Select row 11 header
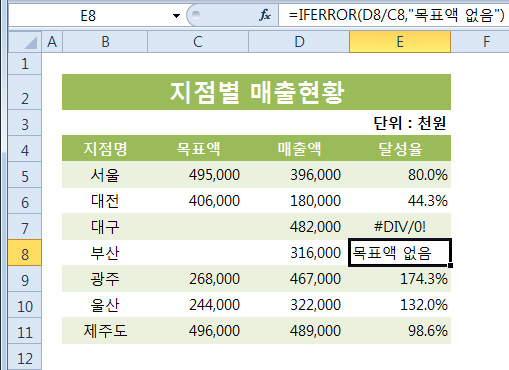509x370 pixels. click(25, 331)
